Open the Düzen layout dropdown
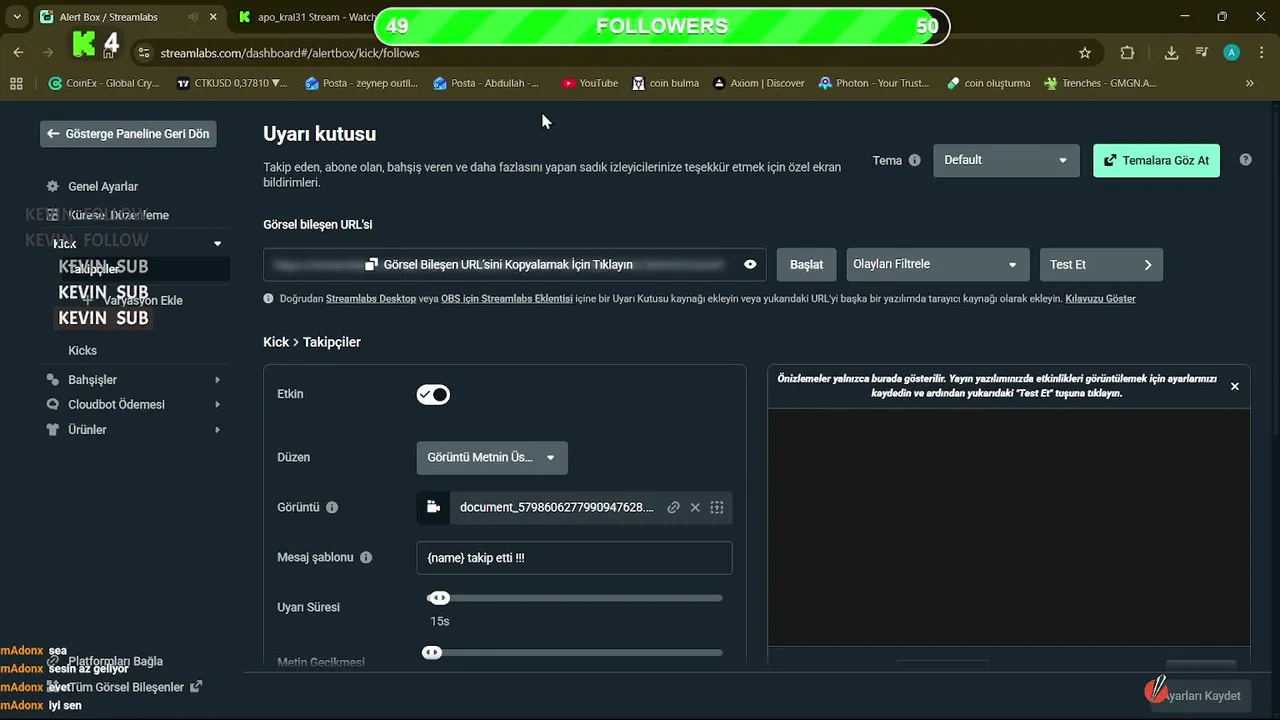The height and width of the screenshot is (720, 1280). click(x=492, y=458)
